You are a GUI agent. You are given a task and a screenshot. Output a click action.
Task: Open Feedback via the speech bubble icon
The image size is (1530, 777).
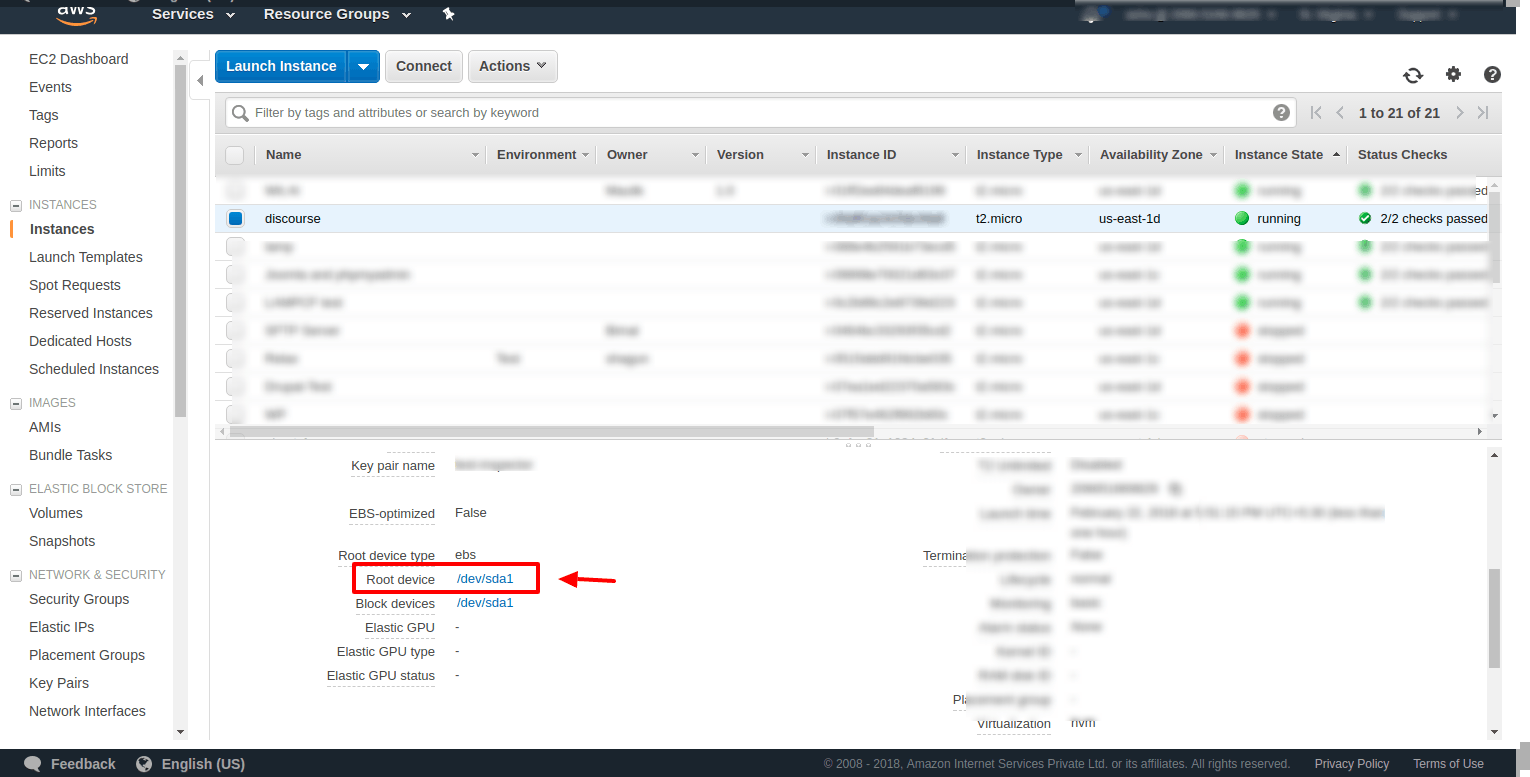point(32,763)
